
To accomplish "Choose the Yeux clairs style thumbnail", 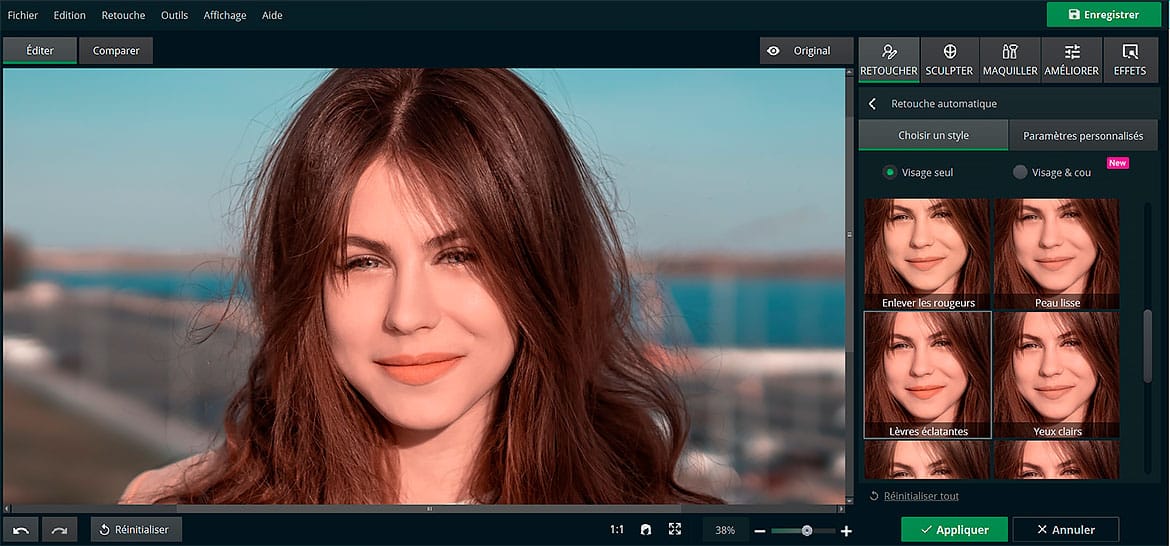I will (1057, 374).
